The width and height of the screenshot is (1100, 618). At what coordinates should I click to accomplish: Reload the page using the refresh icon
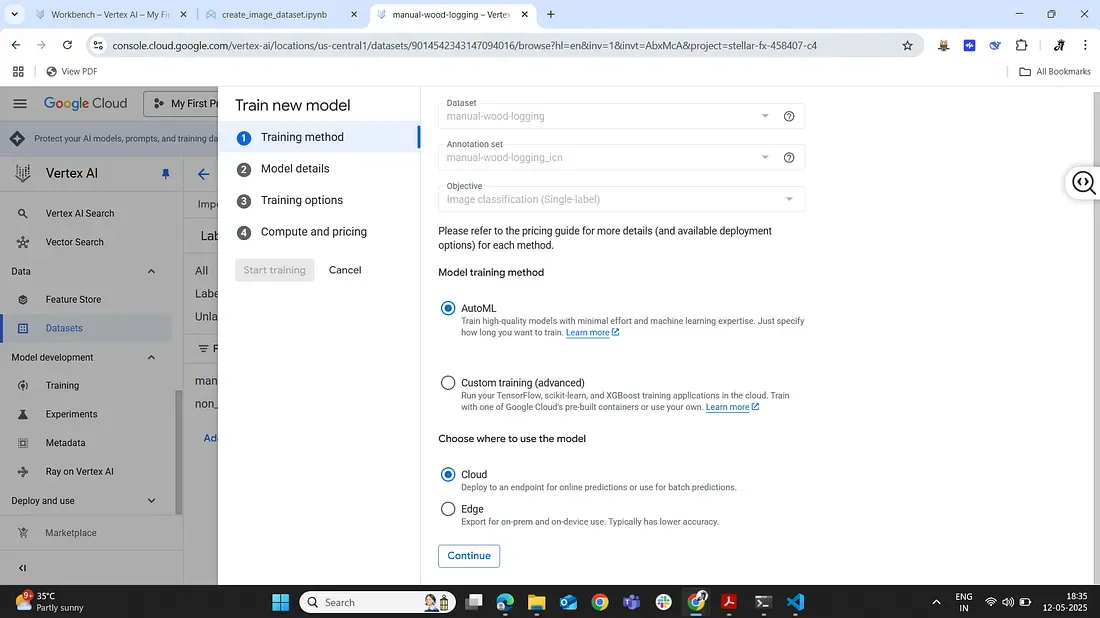tap(67, 45)
